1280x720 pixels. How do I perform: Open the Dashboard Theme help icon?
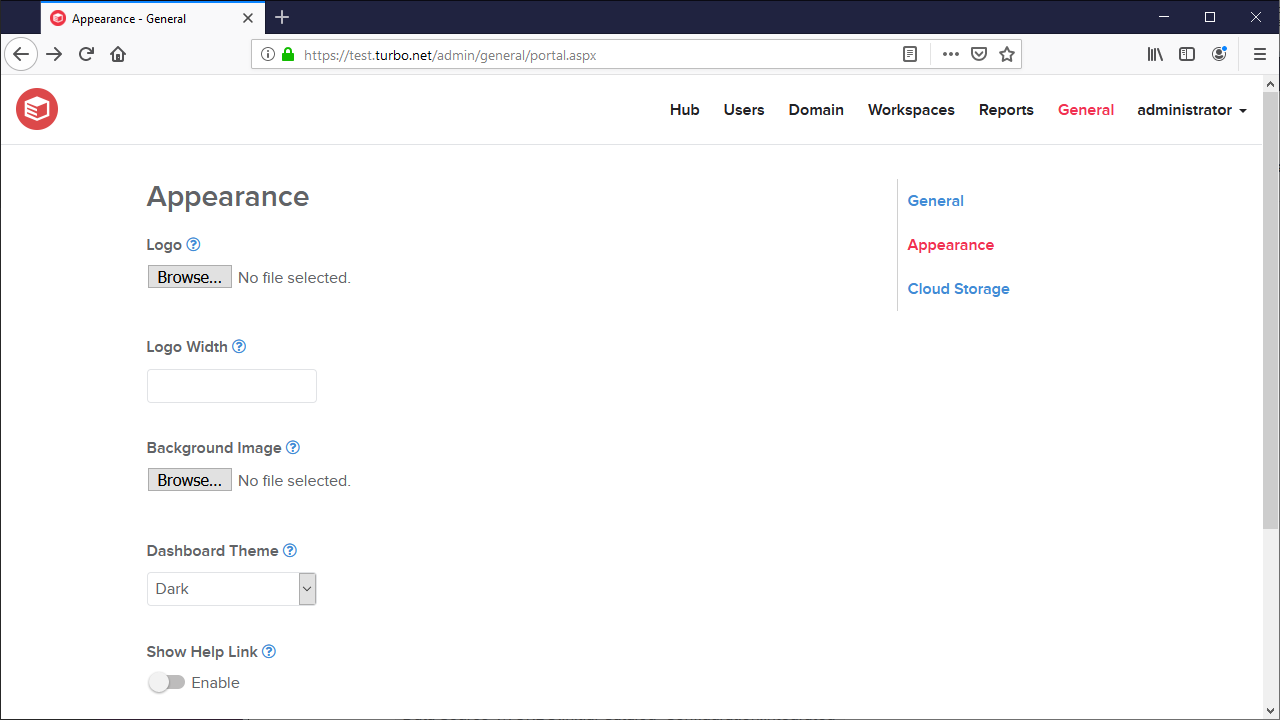coord(289,550)
